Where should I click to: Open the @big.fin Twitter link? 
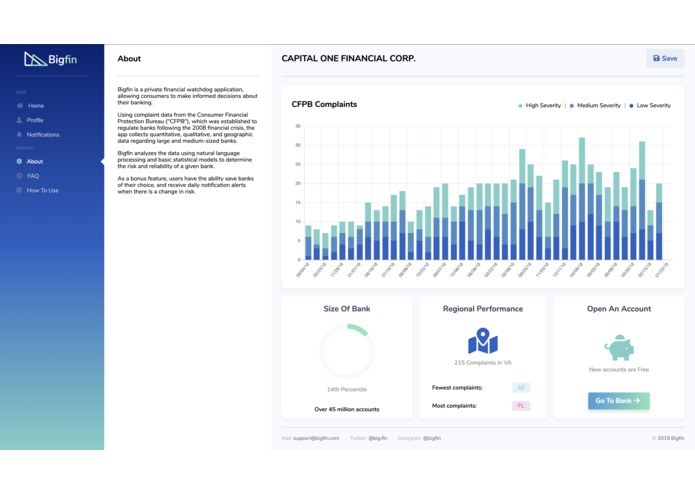pyautogui.click(x=378, y=438)
